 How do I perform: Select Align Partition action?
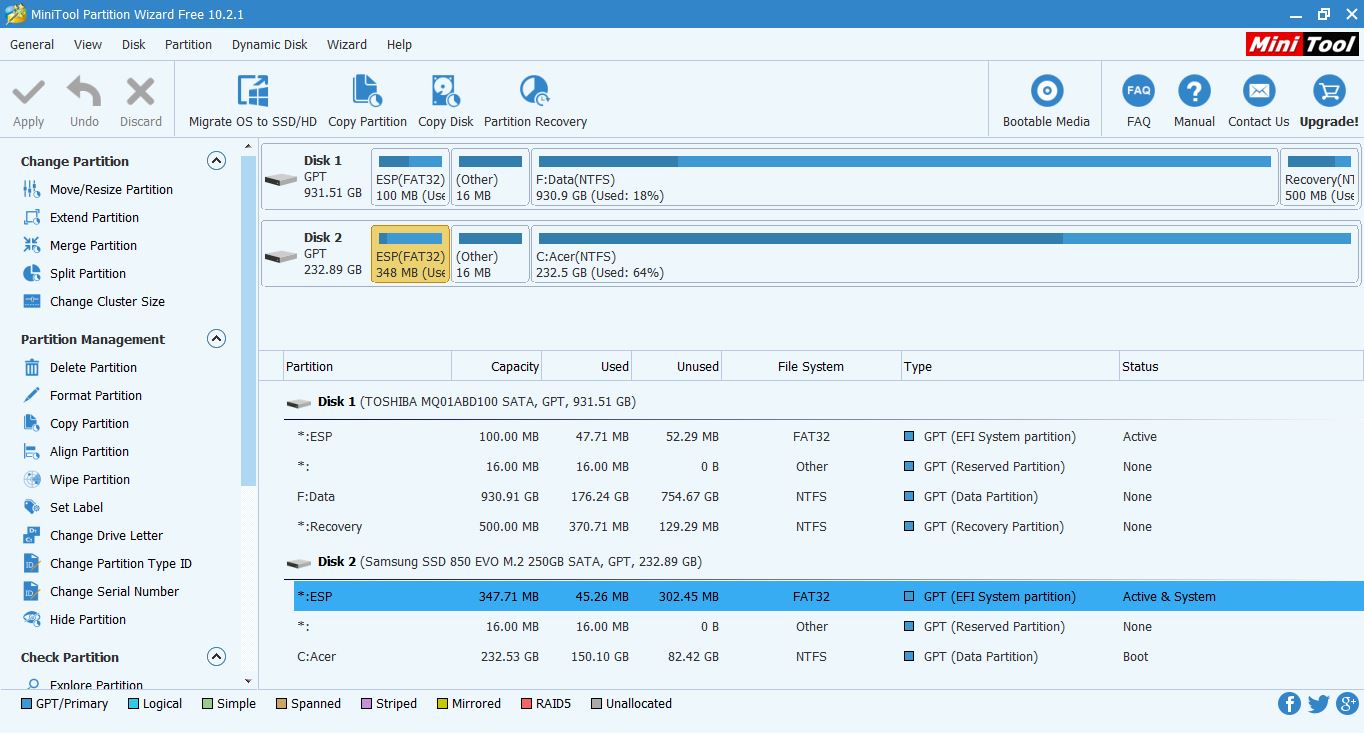pos(89,451)
